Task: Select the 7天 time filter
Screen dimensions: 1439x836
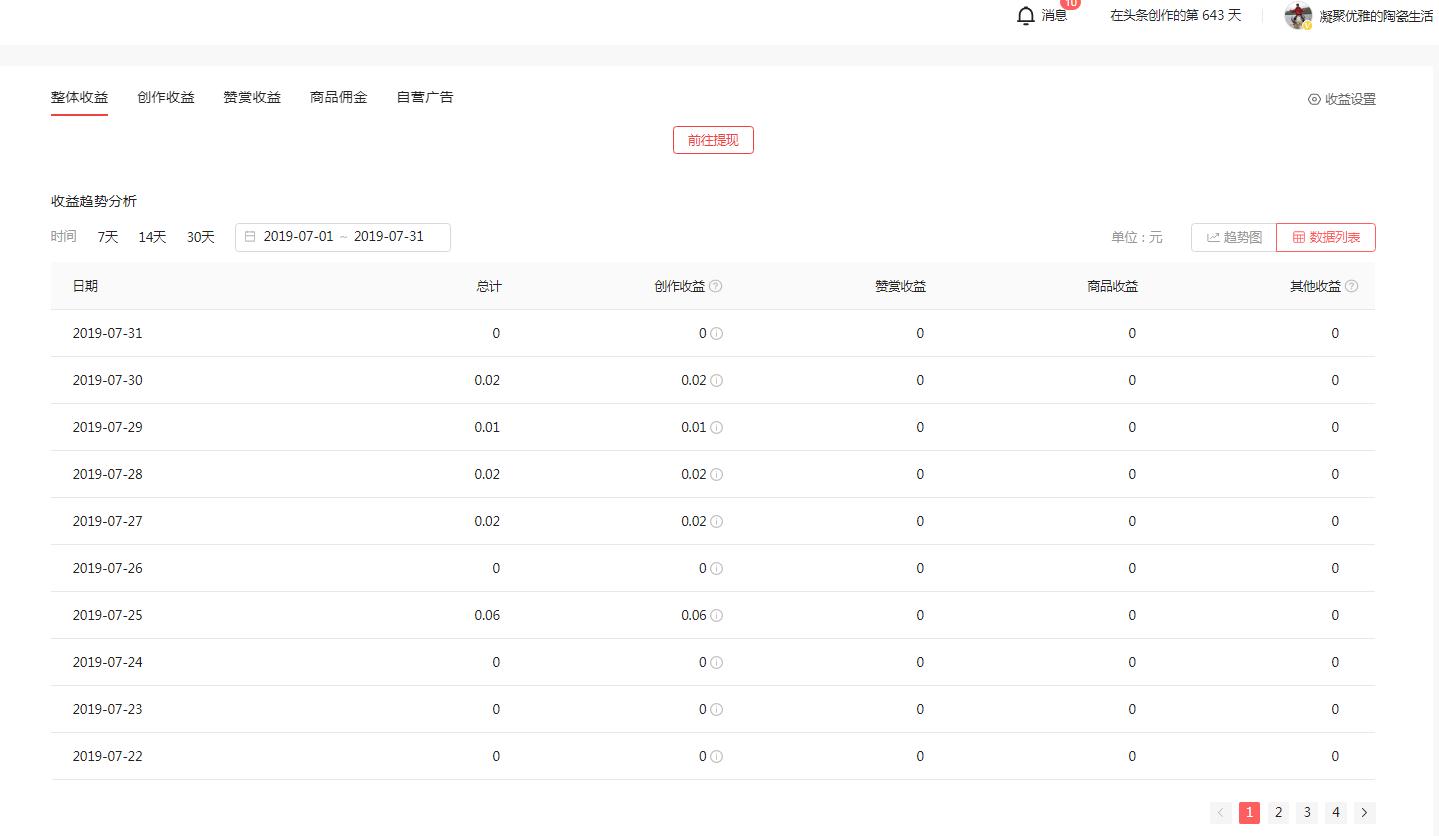Action: click(107, 237)
